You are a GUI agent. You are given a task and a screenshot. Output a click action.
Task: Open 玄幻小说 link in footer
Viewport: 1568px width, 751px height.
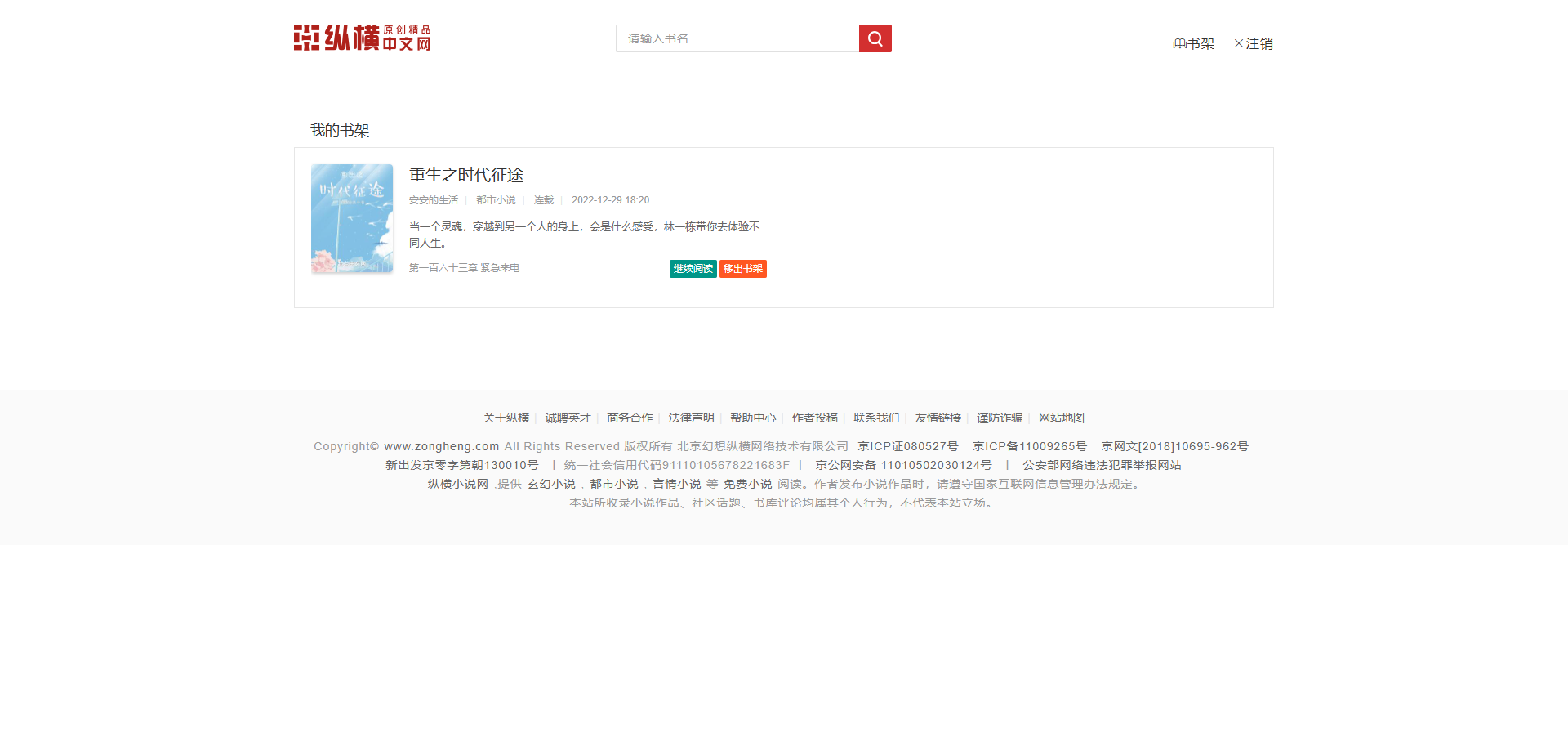coord(551,484)
